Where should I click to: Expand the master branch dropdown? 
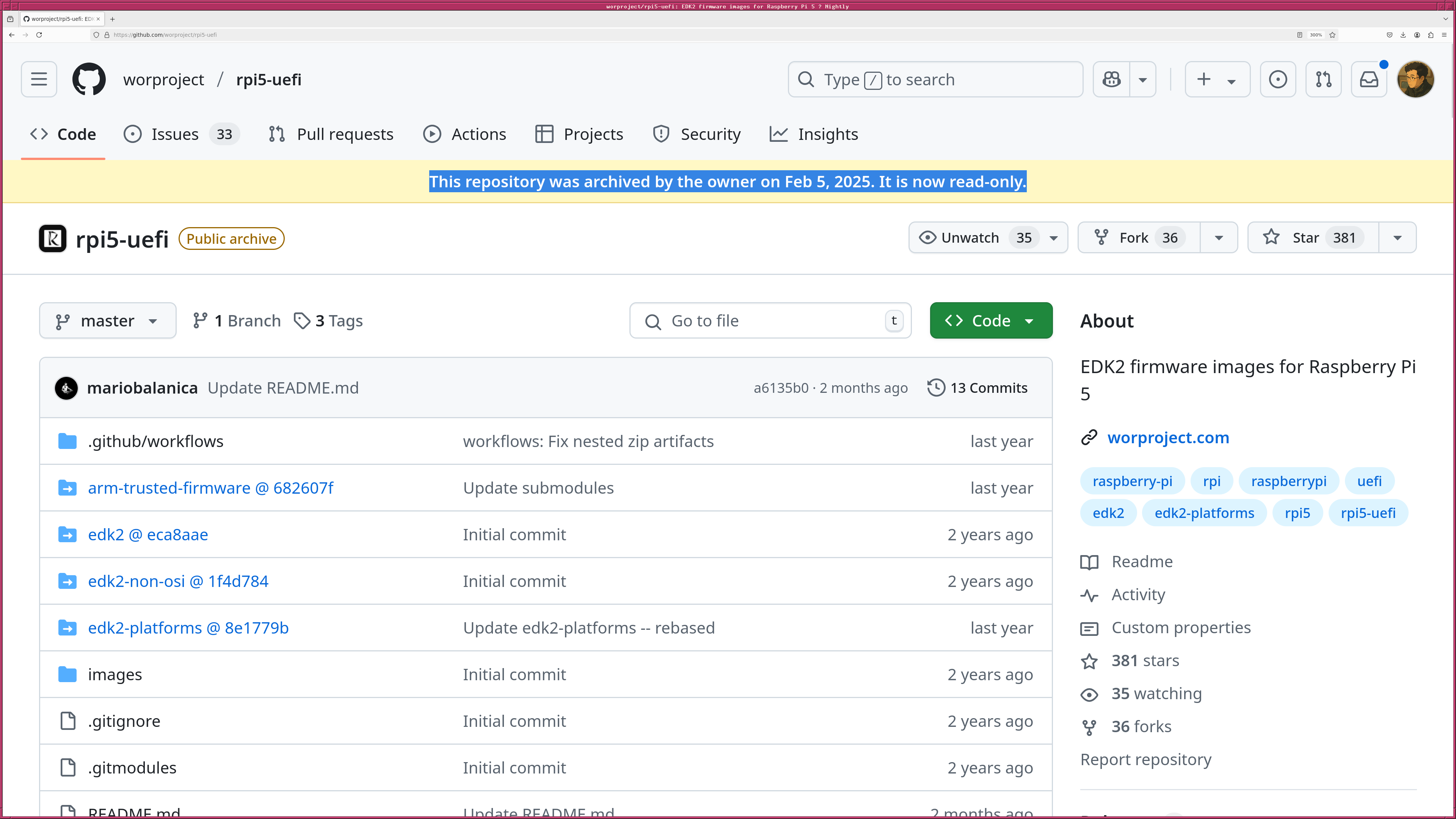pyautogui.click(x=107, y=320)
